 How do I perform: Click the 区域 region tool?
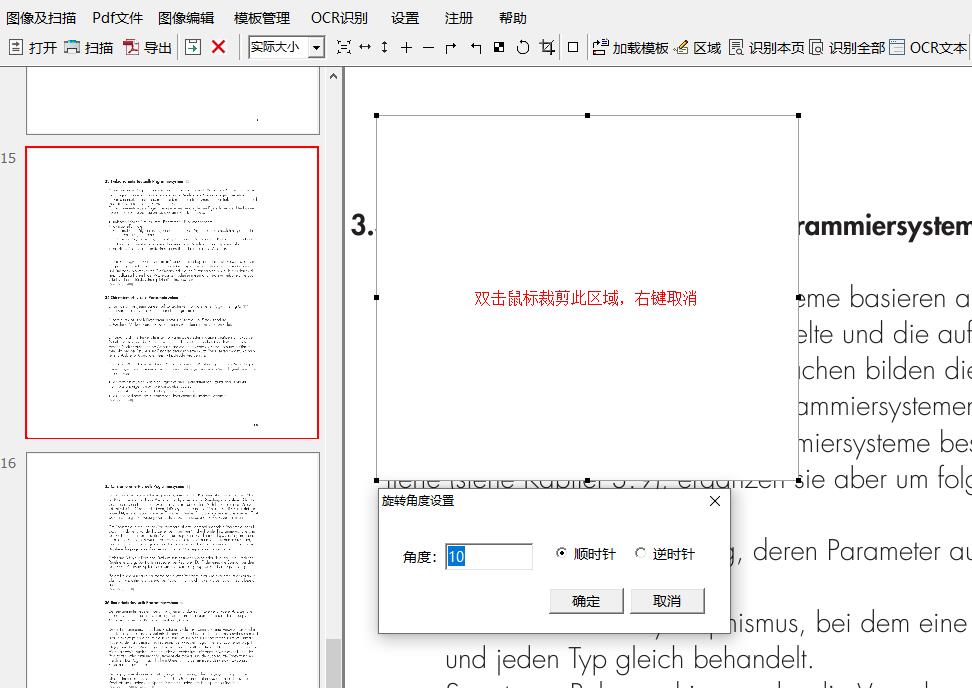tap(699, 47)
